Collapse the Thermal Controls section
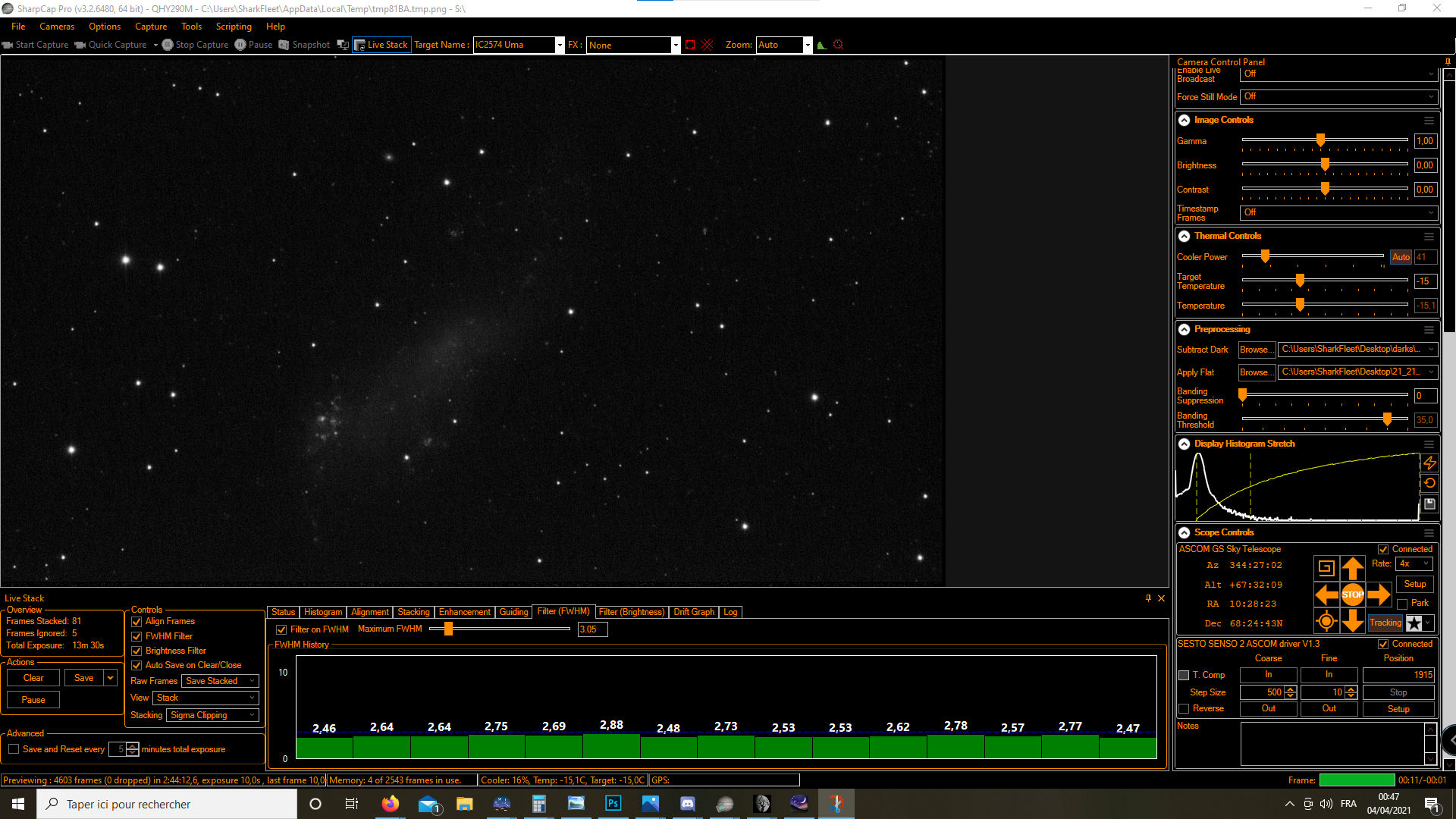This screenshot has height=819, width=1456. click(x=1184, y=236)
